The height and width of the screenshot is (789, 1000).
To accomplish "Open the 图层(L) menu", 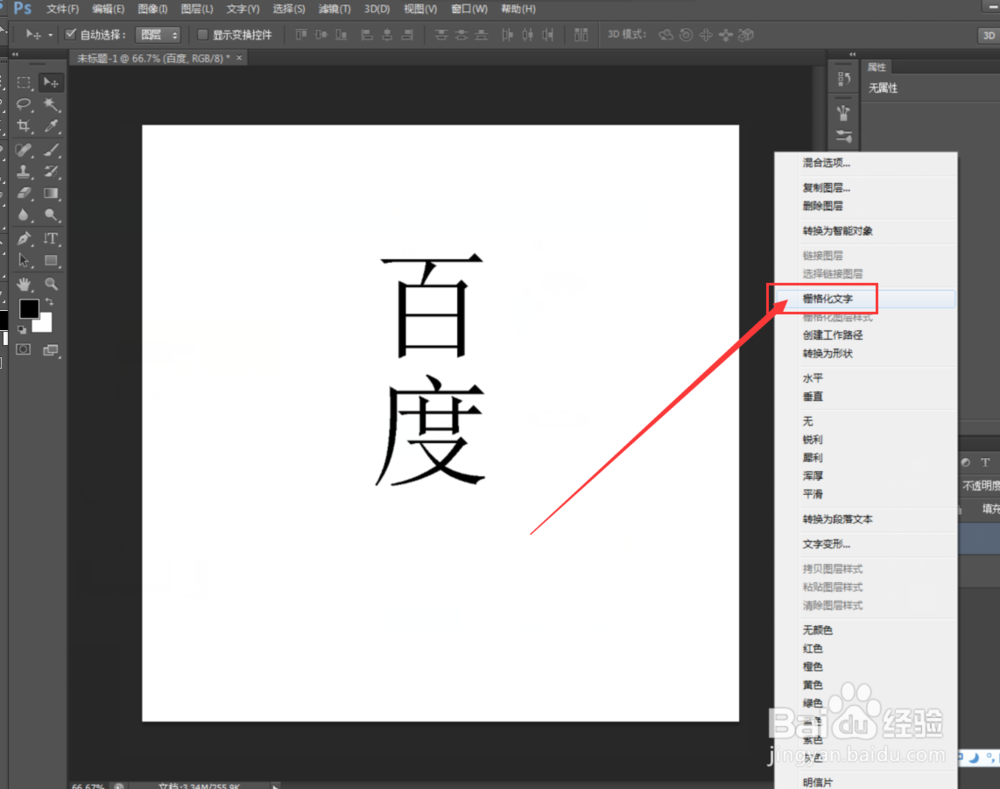I will (197, 9).
